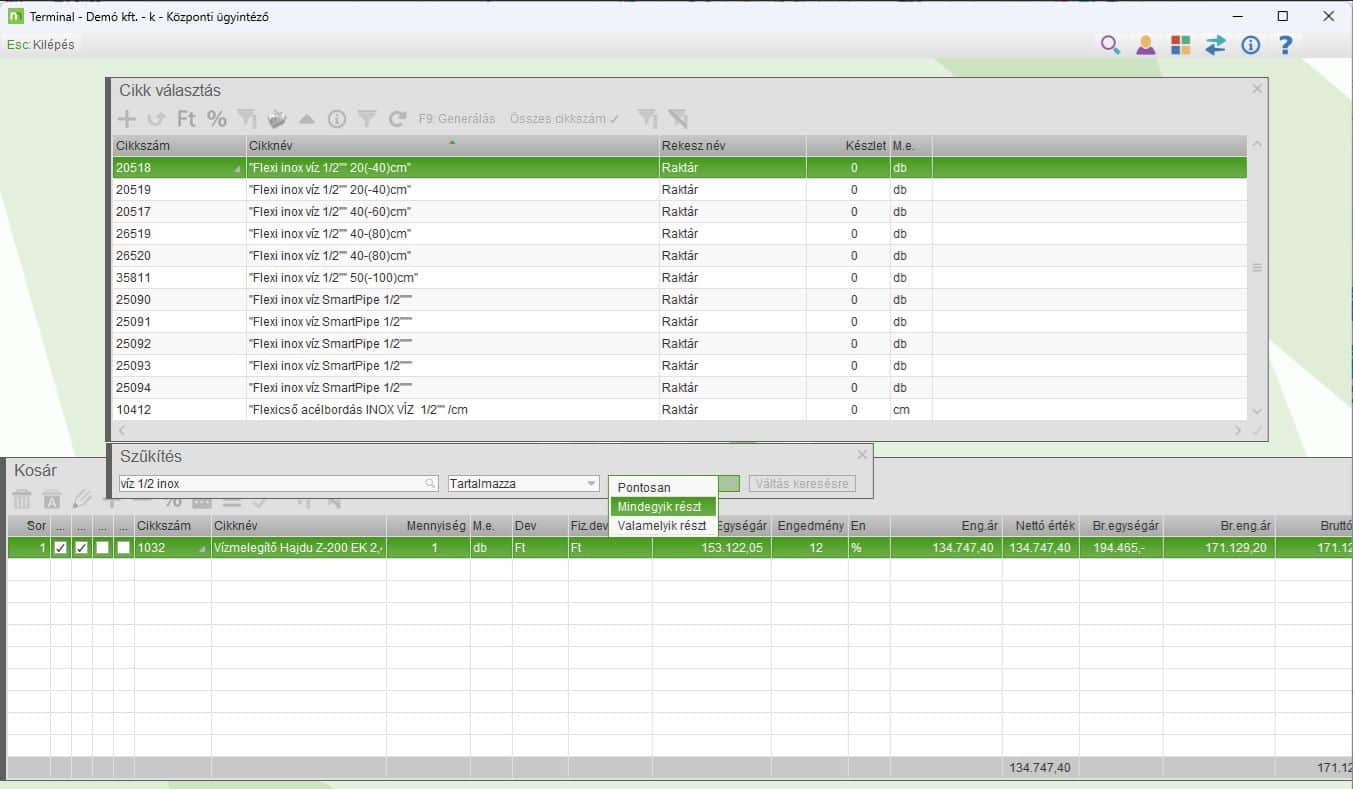Click Esc: Kilépés menu item
The height and width of the screenshot is (789, 1353).
pos(41,45)
